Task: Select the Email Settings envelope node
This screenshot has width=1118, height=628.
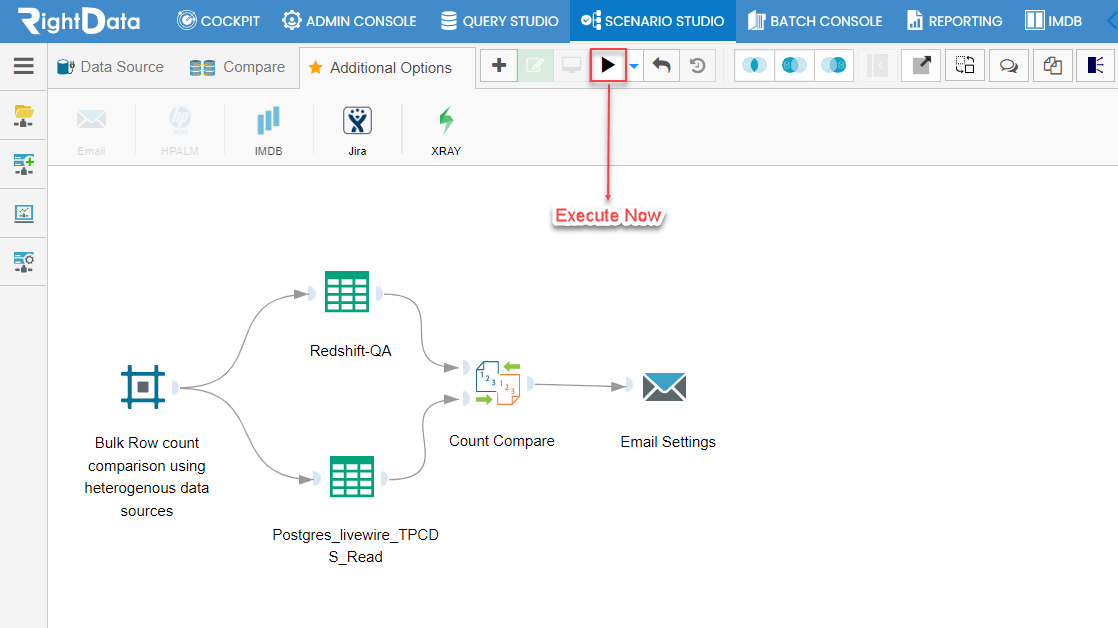Action: 664,387
